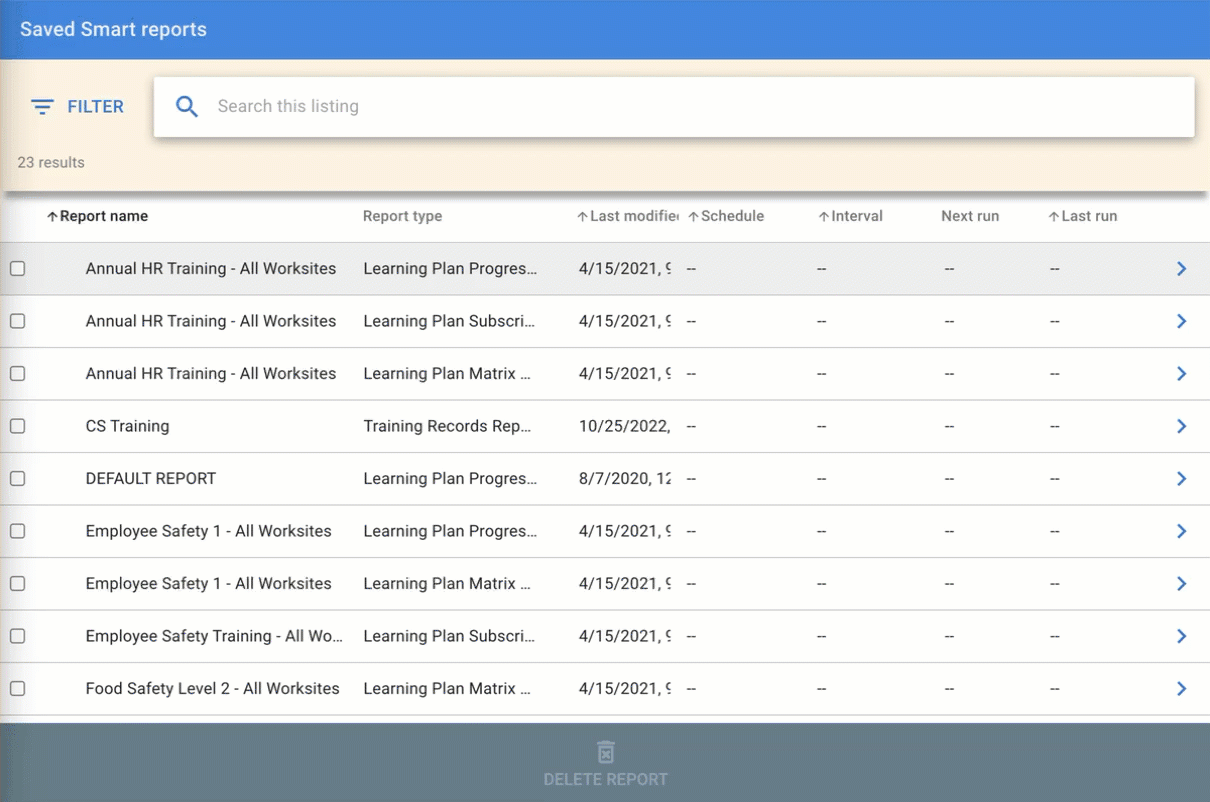Check the first Annual HR Training row
Image resolution: width=1210 pixels, height=802 pixels.
pyautogui.click(x=17, y=268)
